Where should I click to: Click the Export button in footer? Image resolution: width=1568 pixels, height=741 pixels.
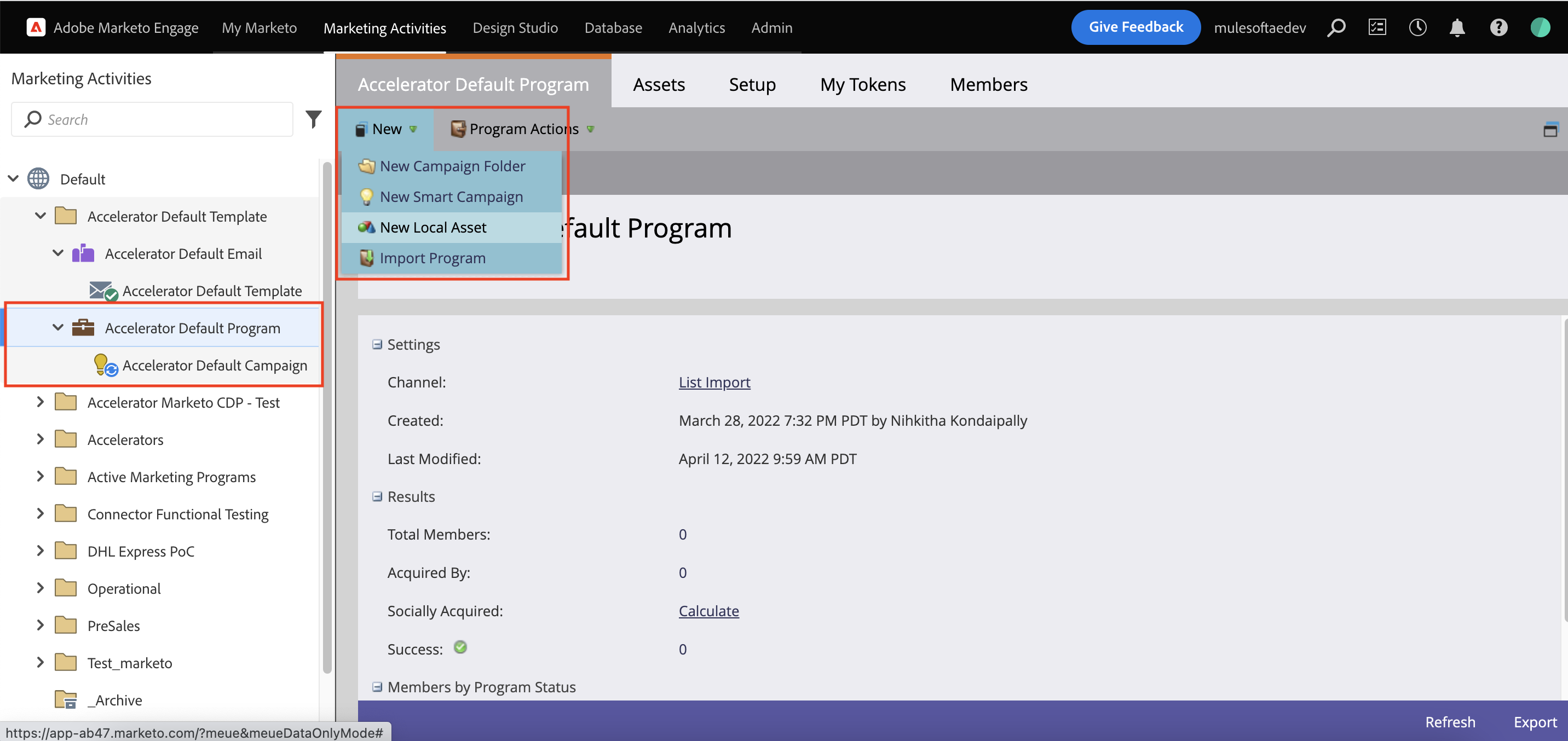(1535, 721)
